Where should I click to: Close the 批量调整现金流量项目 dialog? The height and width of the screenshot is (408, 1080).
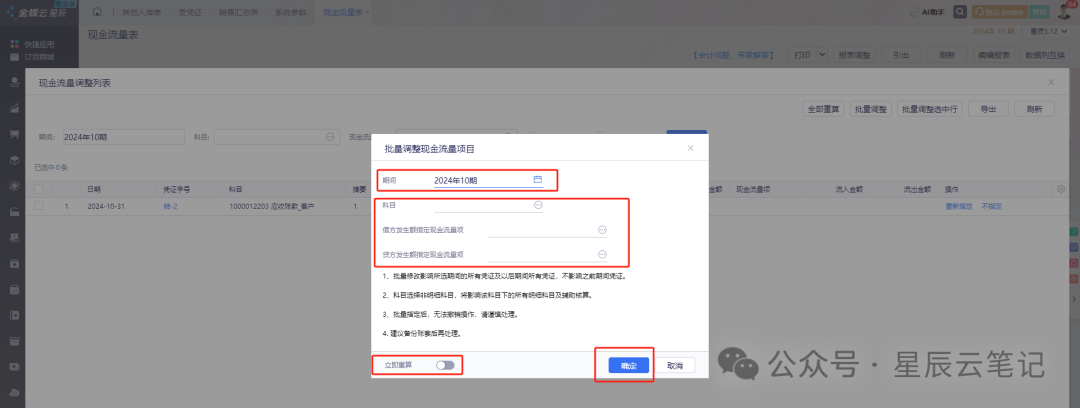(690, 148)
